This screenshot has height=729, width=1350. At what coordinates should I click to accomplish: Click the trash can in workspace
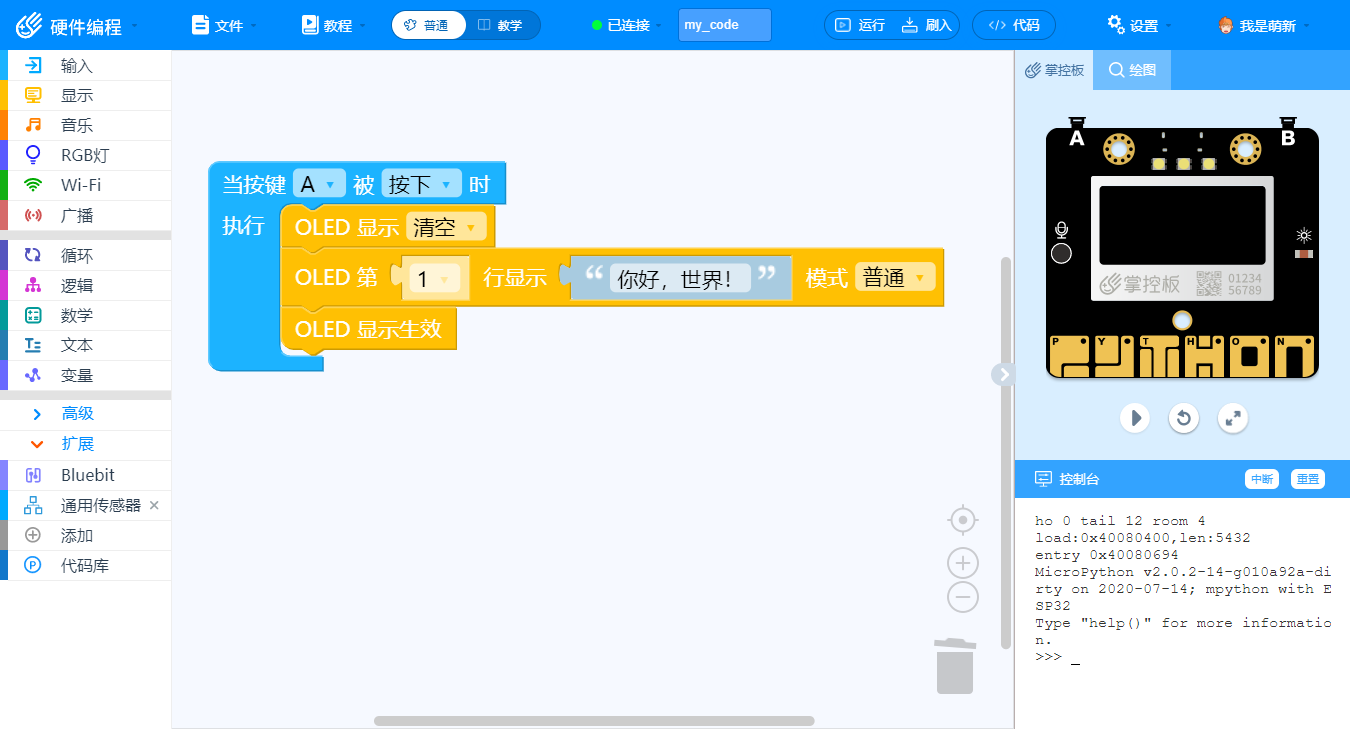point(955,667)
